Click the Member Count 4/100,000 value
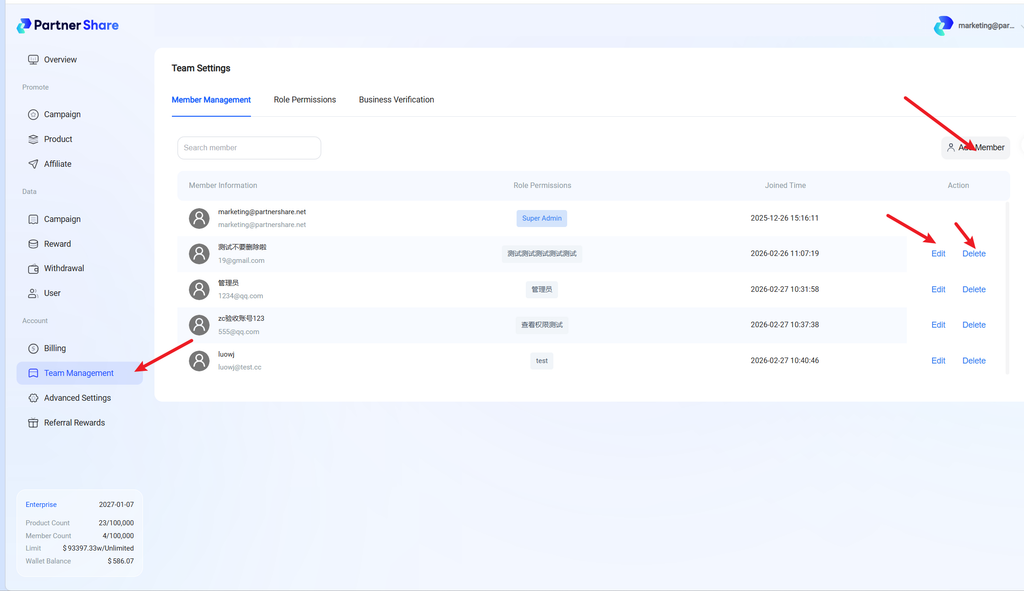 118,535
